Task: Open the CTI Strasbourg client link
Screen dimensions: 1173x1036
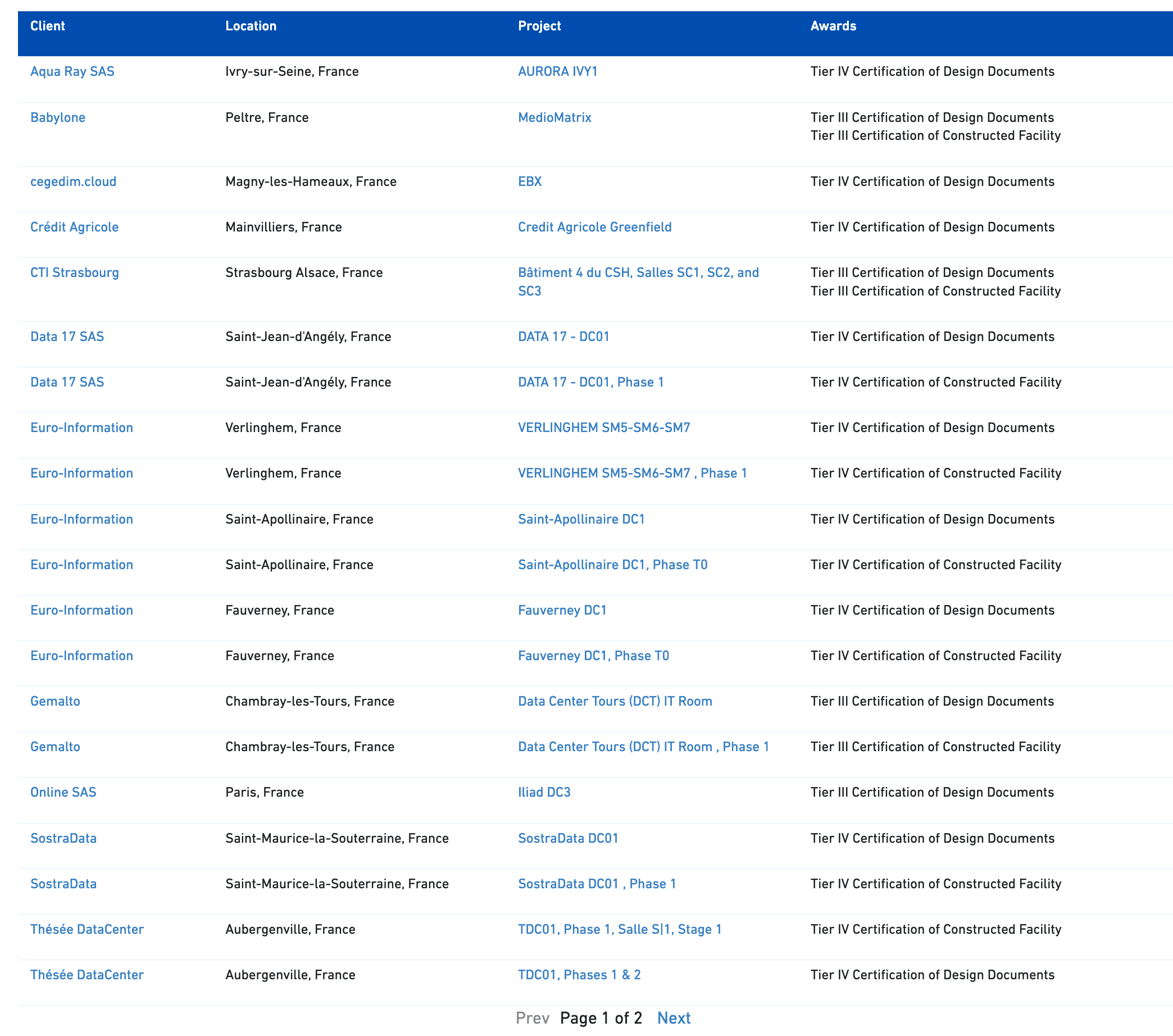Action: (75, 272)
